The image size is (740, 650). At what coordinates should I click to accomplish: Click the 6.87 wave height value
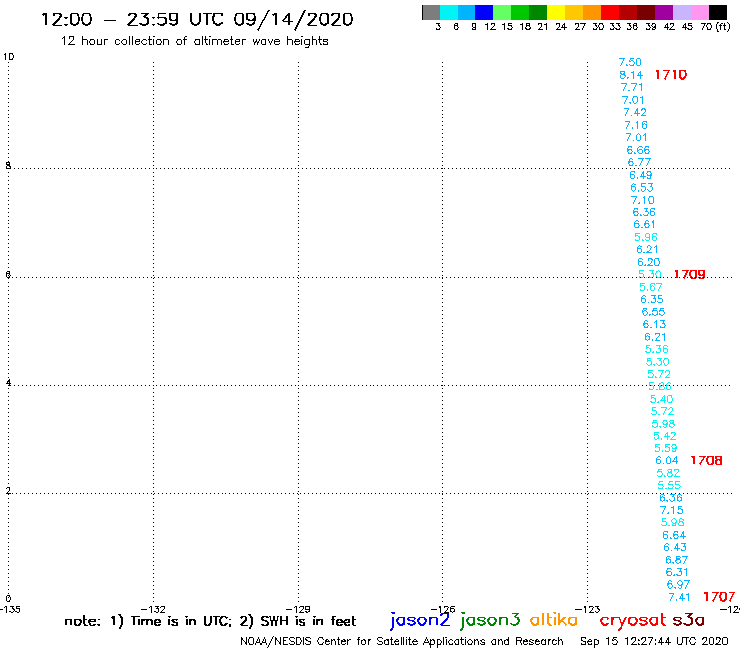pyautogui.click(x=676, y=560)
